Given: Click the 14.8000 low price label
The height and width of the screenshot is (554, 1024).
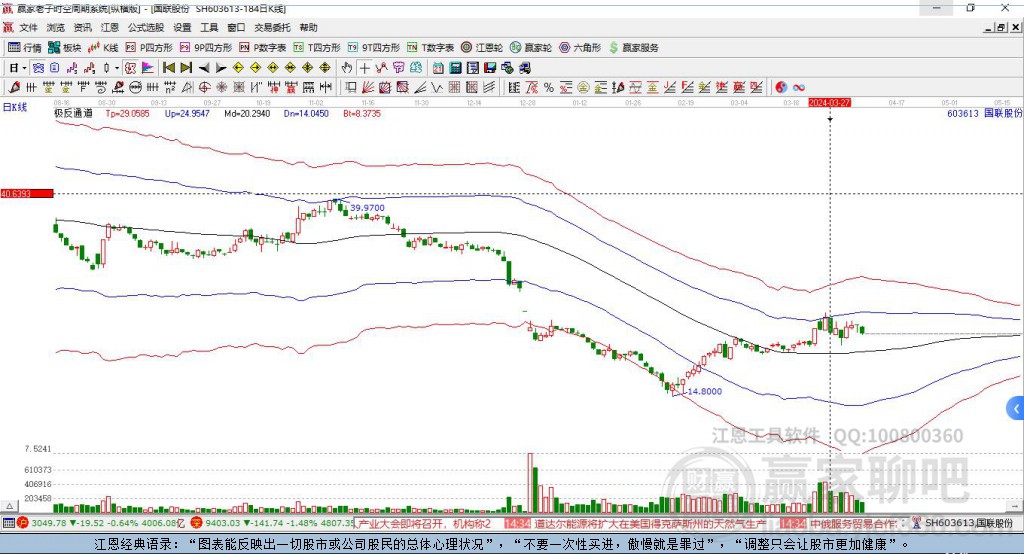Looking at the screenshot, I should 705,391.
